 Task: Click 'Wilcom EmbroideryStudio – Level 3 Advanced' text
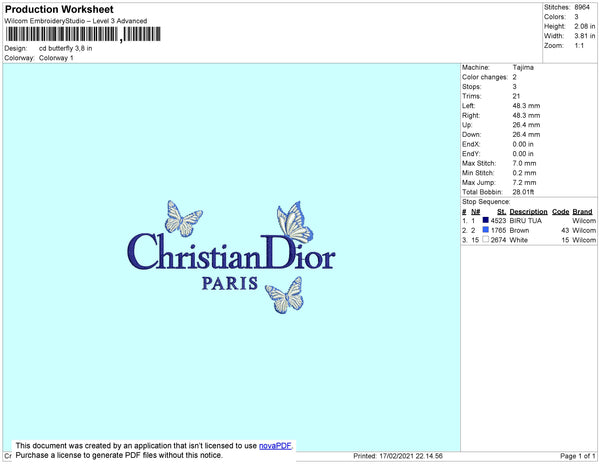[x=76, y=21]
